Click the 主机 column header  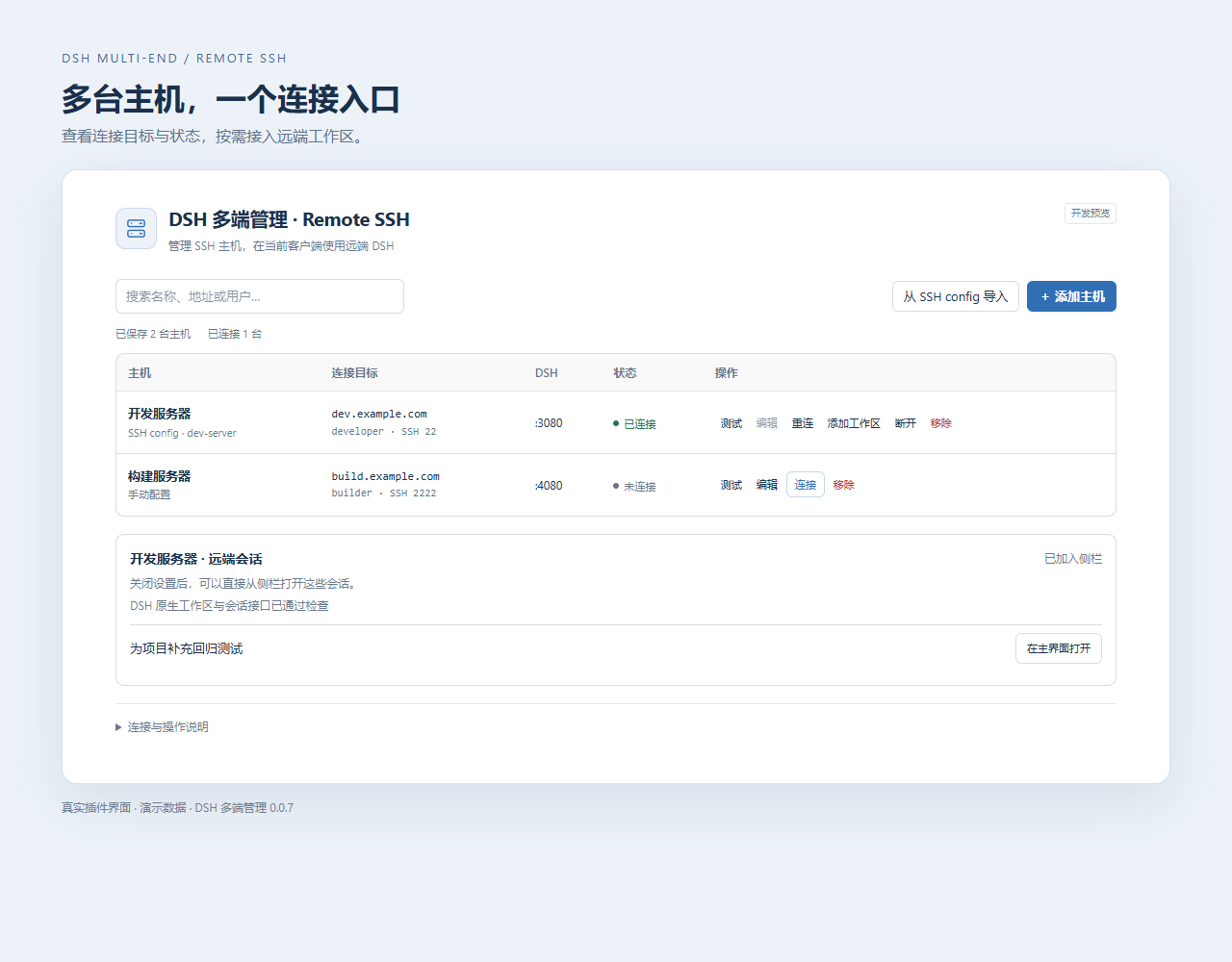[x=140, y=373]
